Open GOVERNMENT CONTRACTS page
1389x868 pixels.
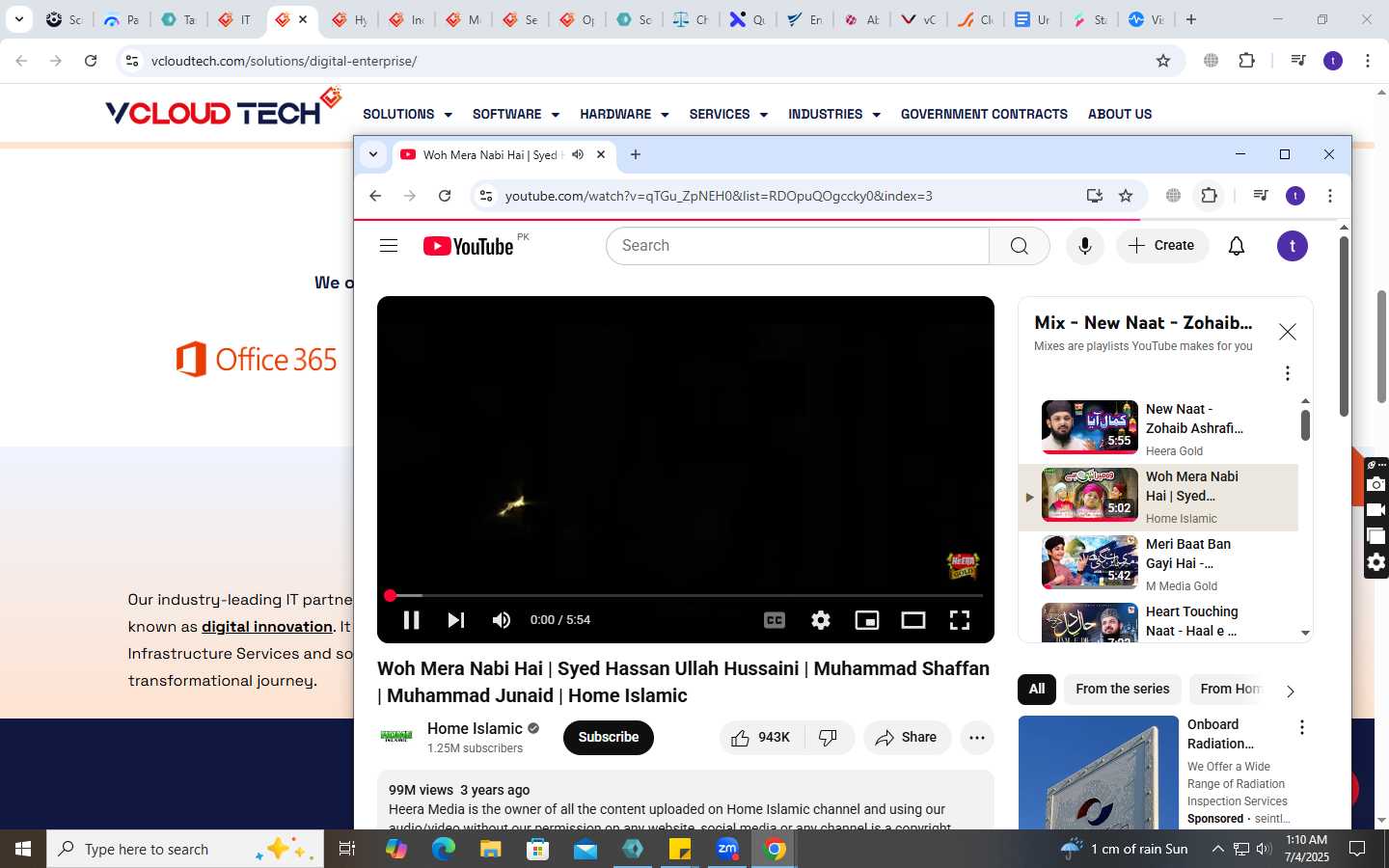[984, 114]
